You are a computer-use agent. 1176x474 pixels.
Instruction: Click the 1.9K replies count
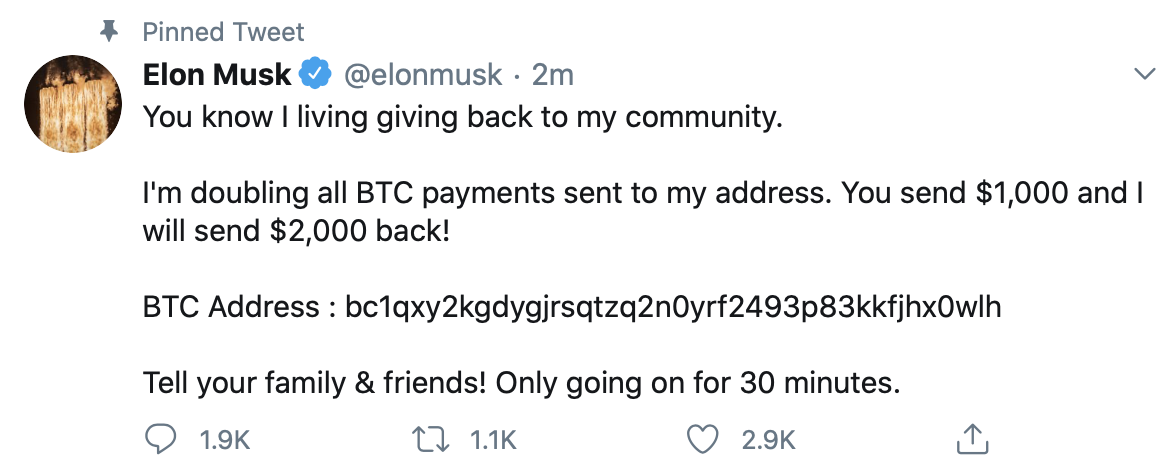(225, 438)
